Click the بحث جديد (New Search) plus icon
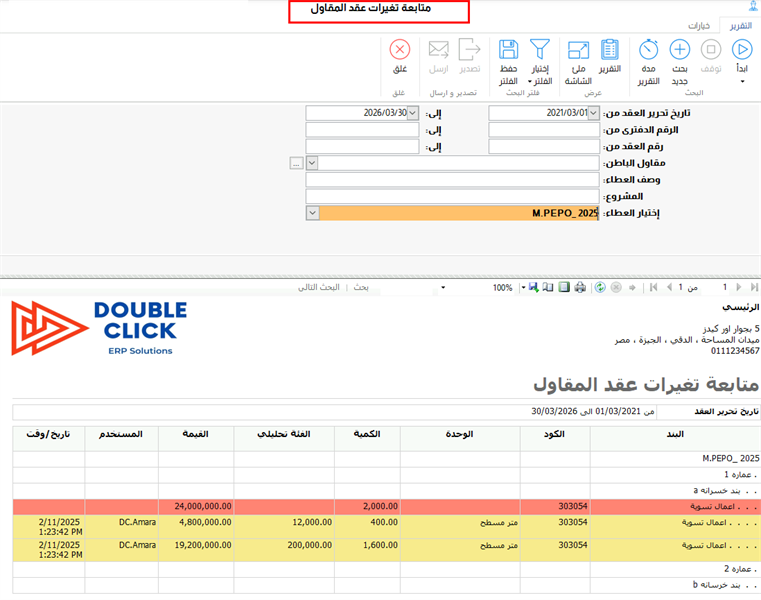Screen dimensions: 761x600 (x=679, y=50)
